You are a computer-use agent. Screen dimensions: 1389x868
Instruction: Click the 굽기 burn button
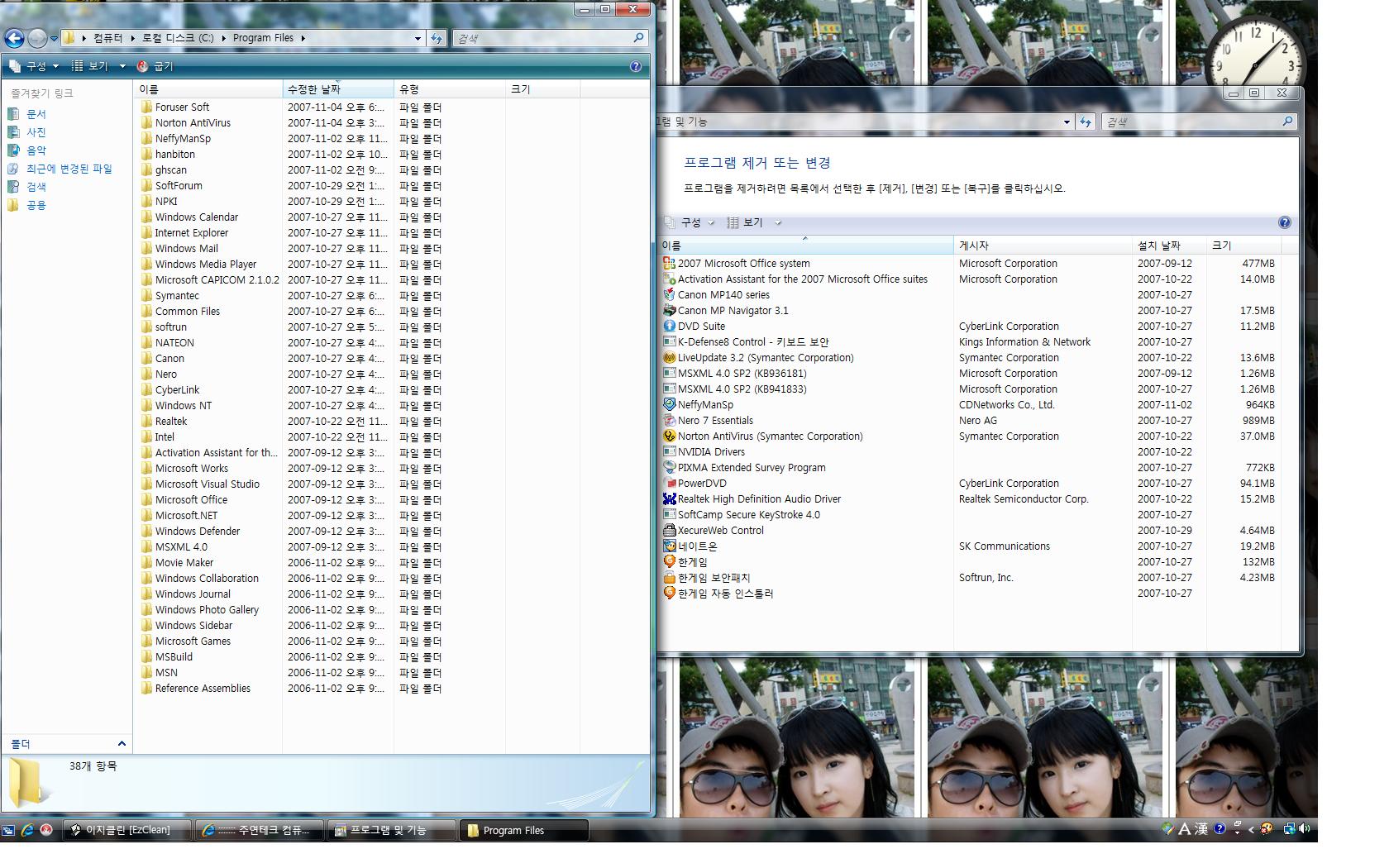coord(155,66)
